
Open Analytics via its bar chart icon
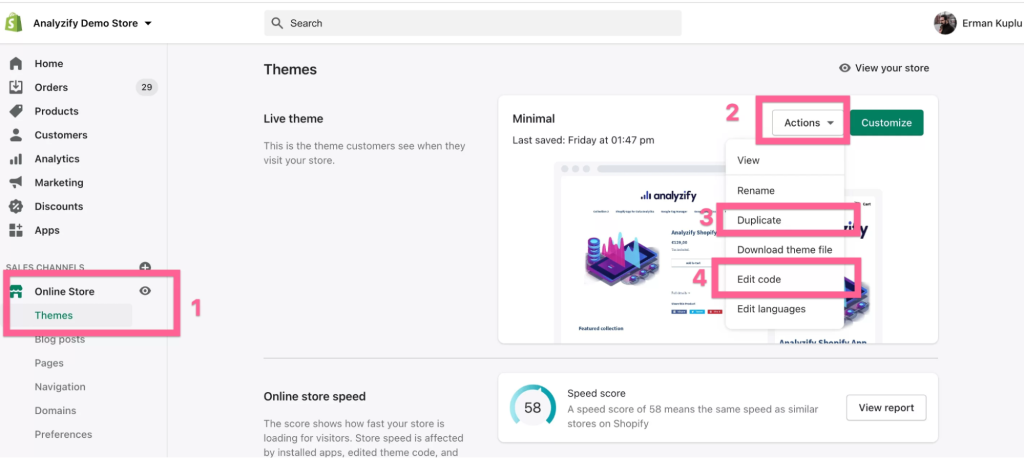tap(16, 159)
